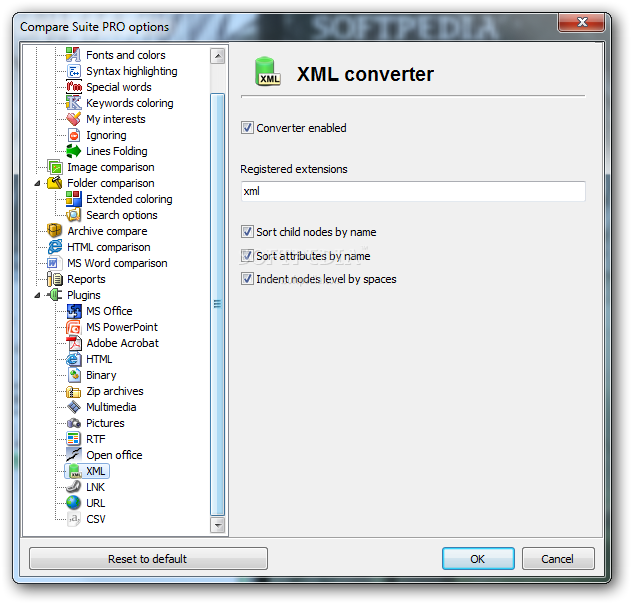
Task: Open the Reports options page
Action: point(86,279)
